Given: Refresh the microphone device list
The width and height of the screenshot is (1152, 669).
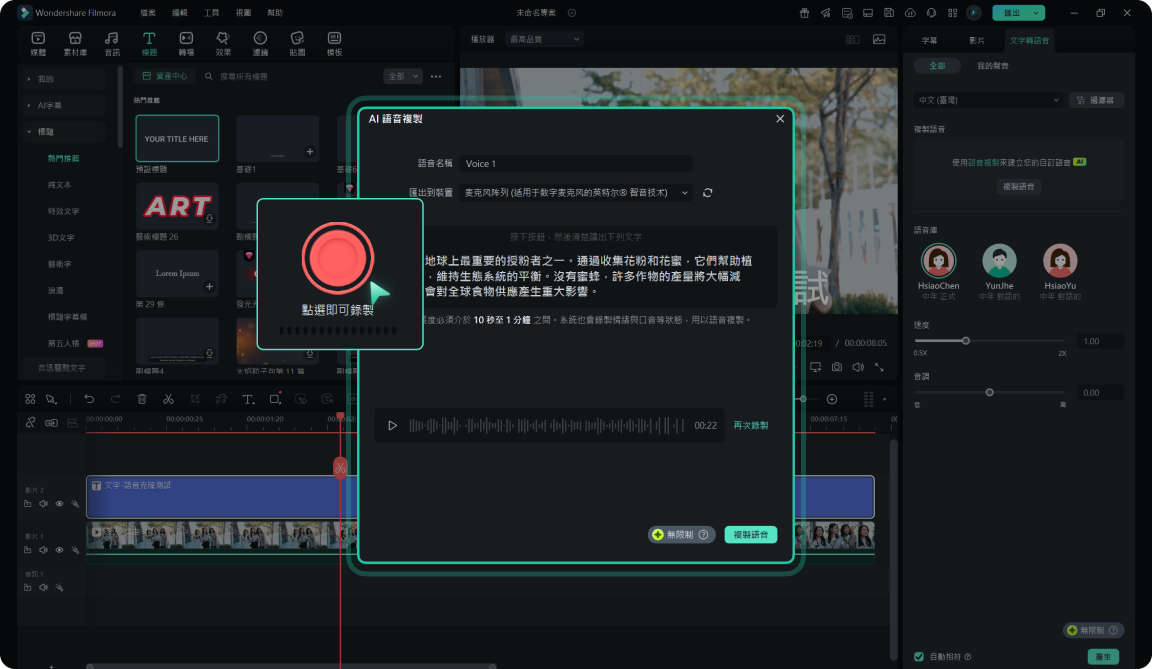Looking at the screenshot, I should (x=708, y=192).
